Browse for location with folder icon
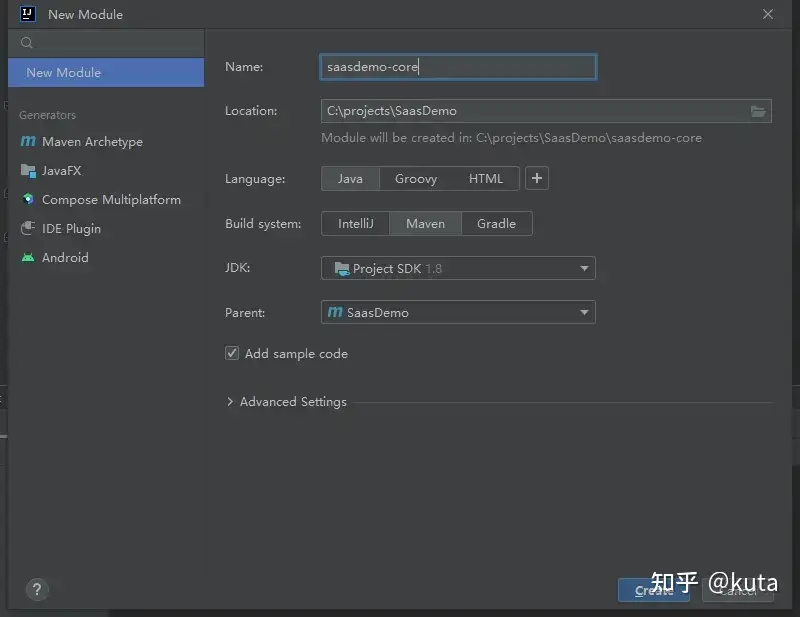 pos(758,111)
